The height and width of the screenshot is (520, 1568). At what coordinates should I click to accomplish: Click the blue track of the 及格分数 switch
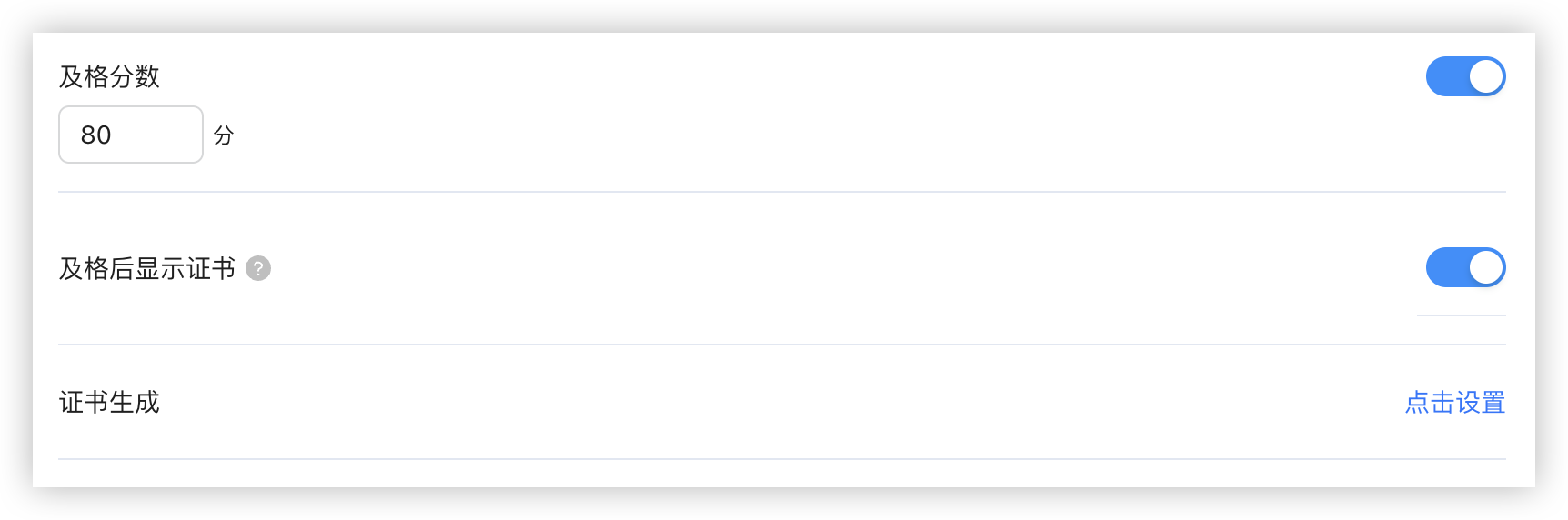1444,76
